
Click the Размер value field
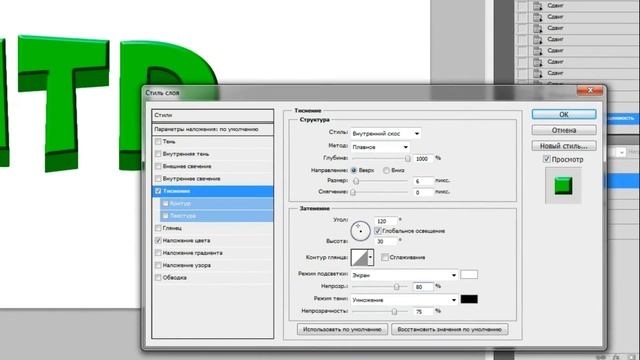click(423, 181)
